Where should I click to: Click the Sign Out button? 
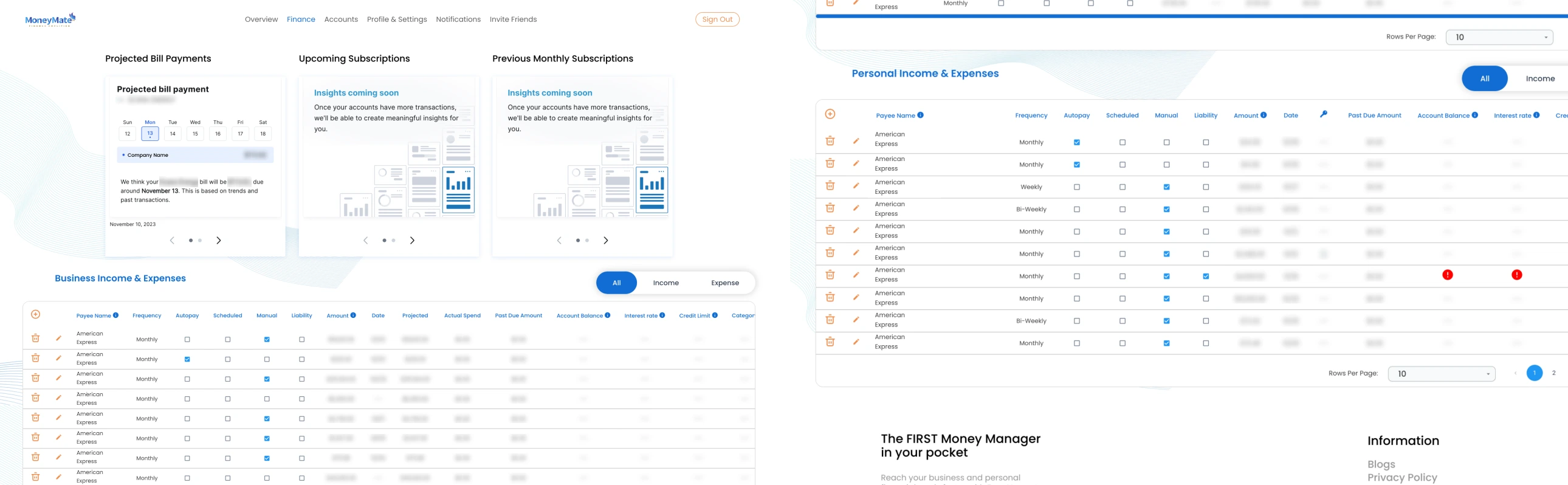[x=717, y=19]
